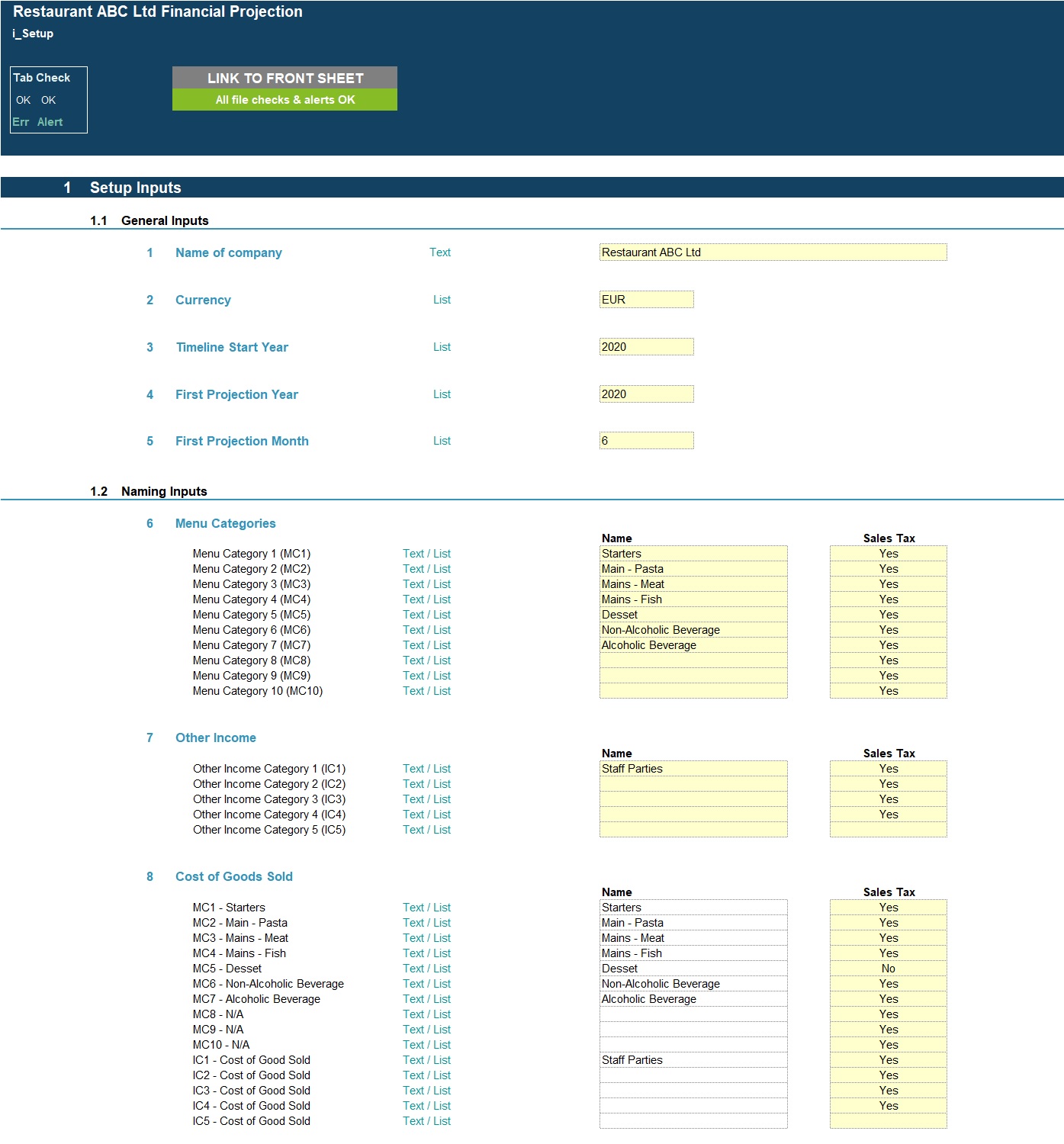1064x1144 pixels.
Task: Click the 'Tab Check' label
Action: click(42, 78)
